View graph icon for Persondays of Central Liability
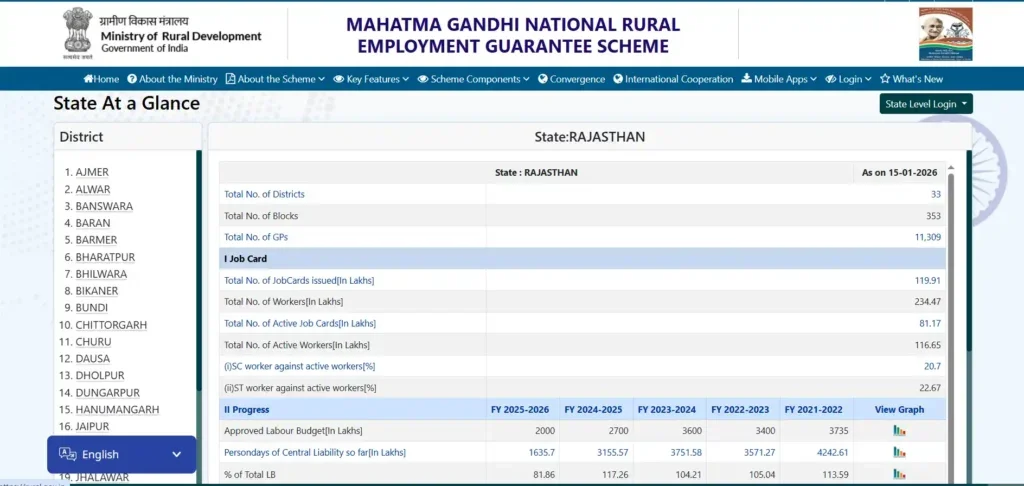The height and width of the screenshot is (486, 1024). (899, 452)
